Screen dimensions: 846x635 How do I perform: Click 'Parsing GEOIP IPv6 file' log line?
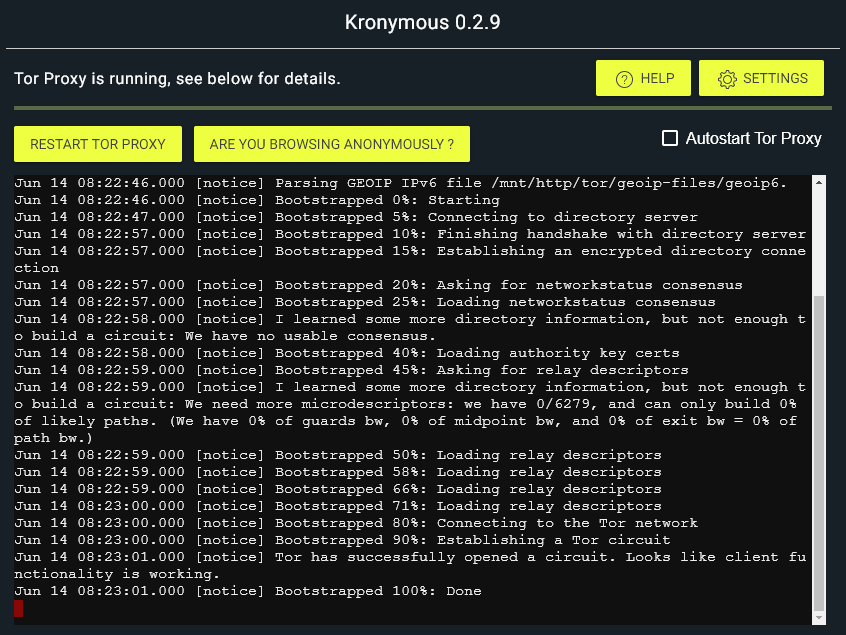400,183
